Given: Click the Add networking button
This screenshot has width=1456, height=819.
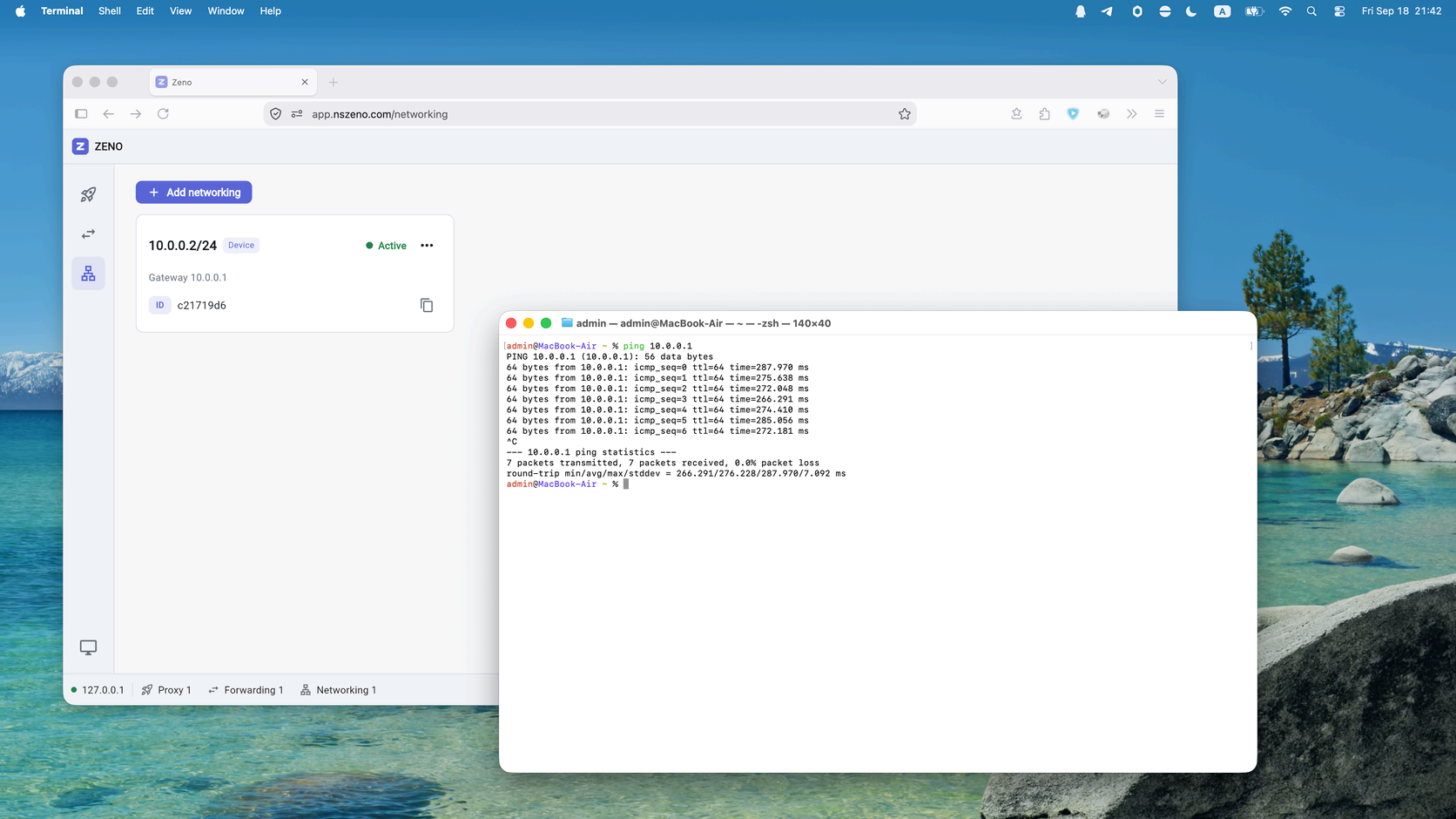Looking at the screenshot, I should 193,193.
